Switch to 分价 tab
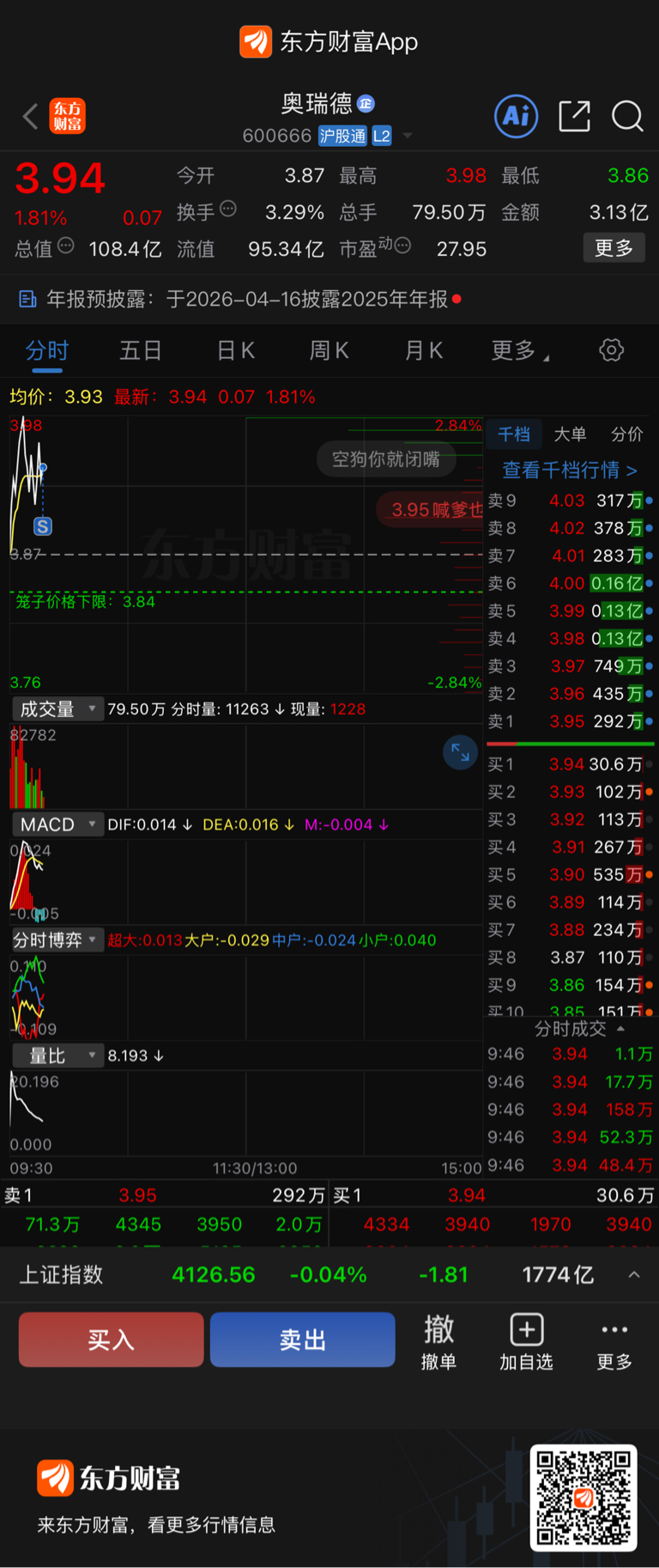 pyautogui.click(x=626, y=435)
